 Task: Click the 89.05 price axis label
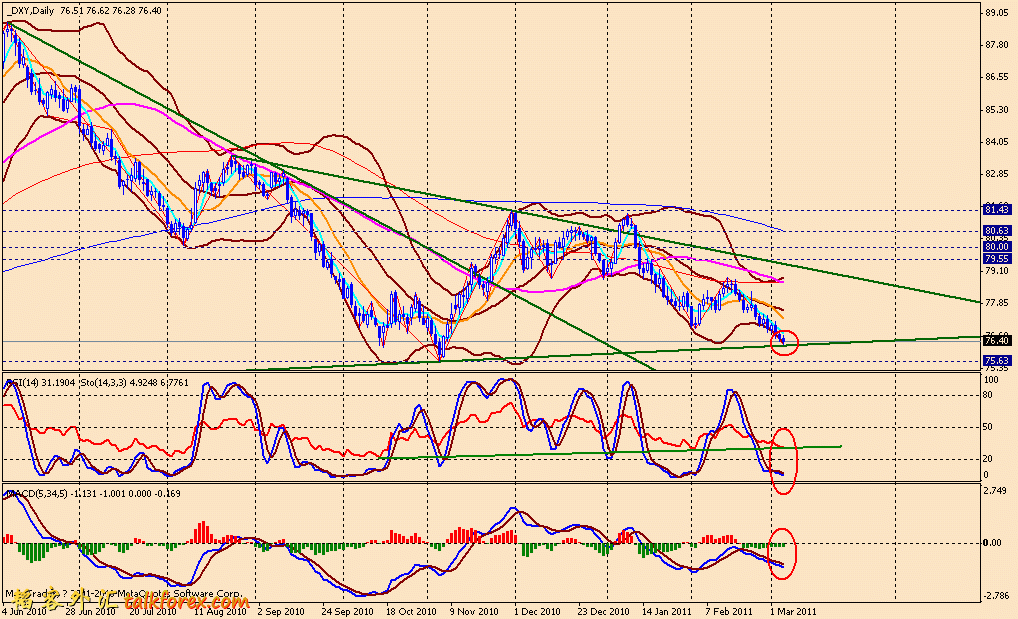[x=997, y=12]
